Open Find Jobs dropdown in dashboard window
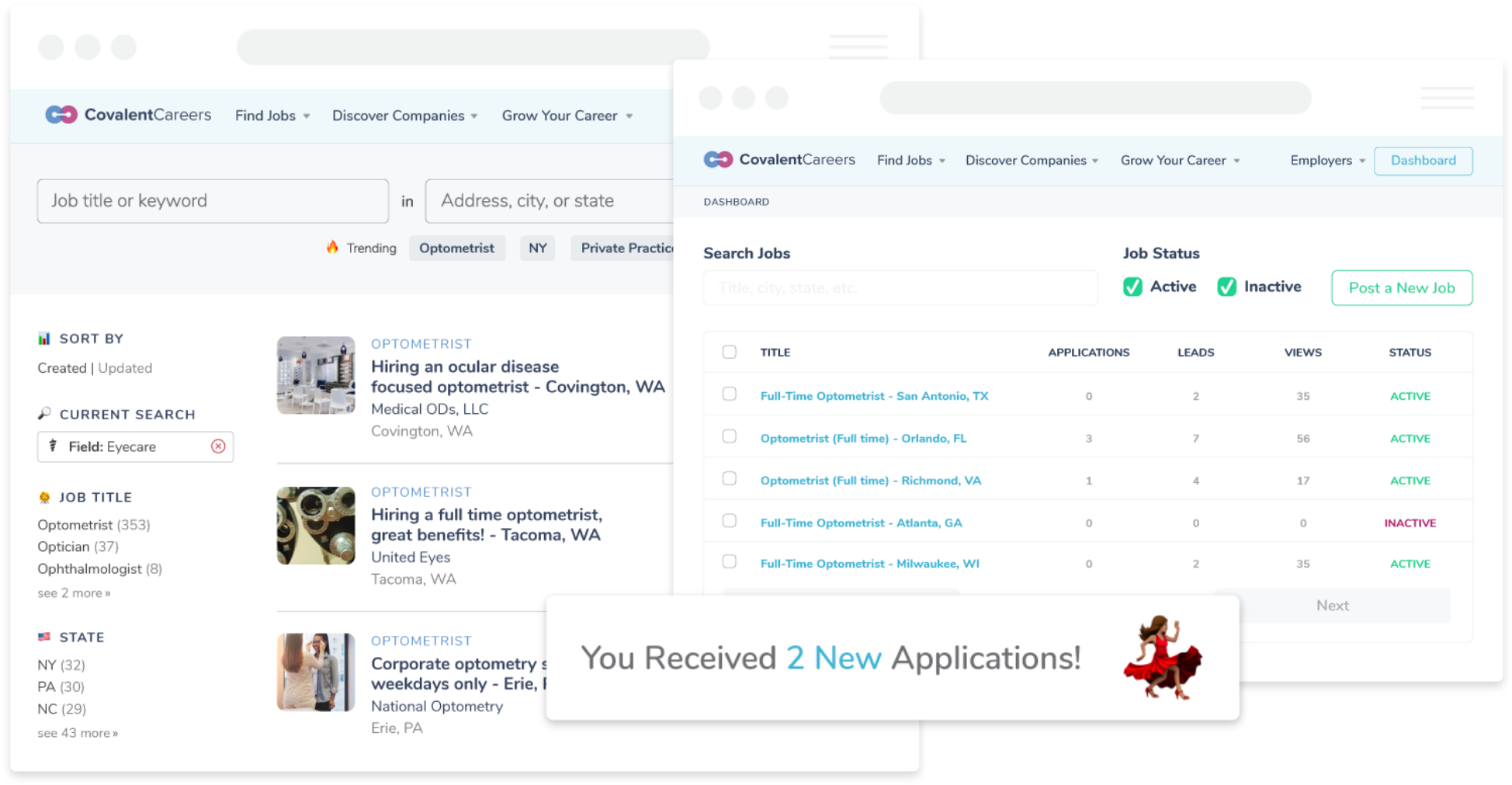This screenshot has height=785, width=1512. (910, 161)
